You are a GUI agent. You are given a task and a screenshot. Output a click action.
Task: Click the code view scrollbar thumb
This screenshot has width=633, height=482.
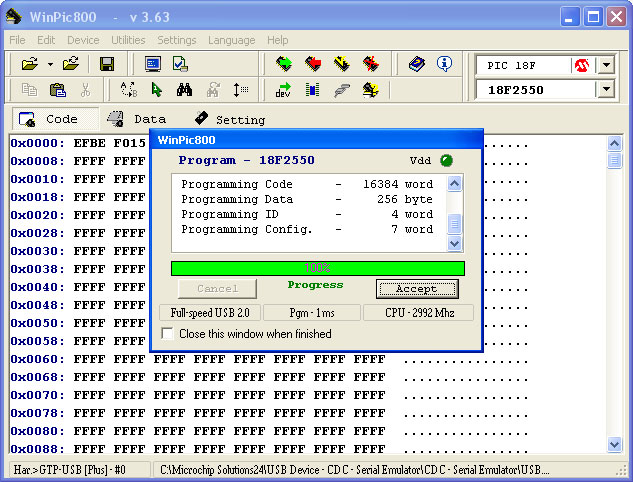click(614, 160)
